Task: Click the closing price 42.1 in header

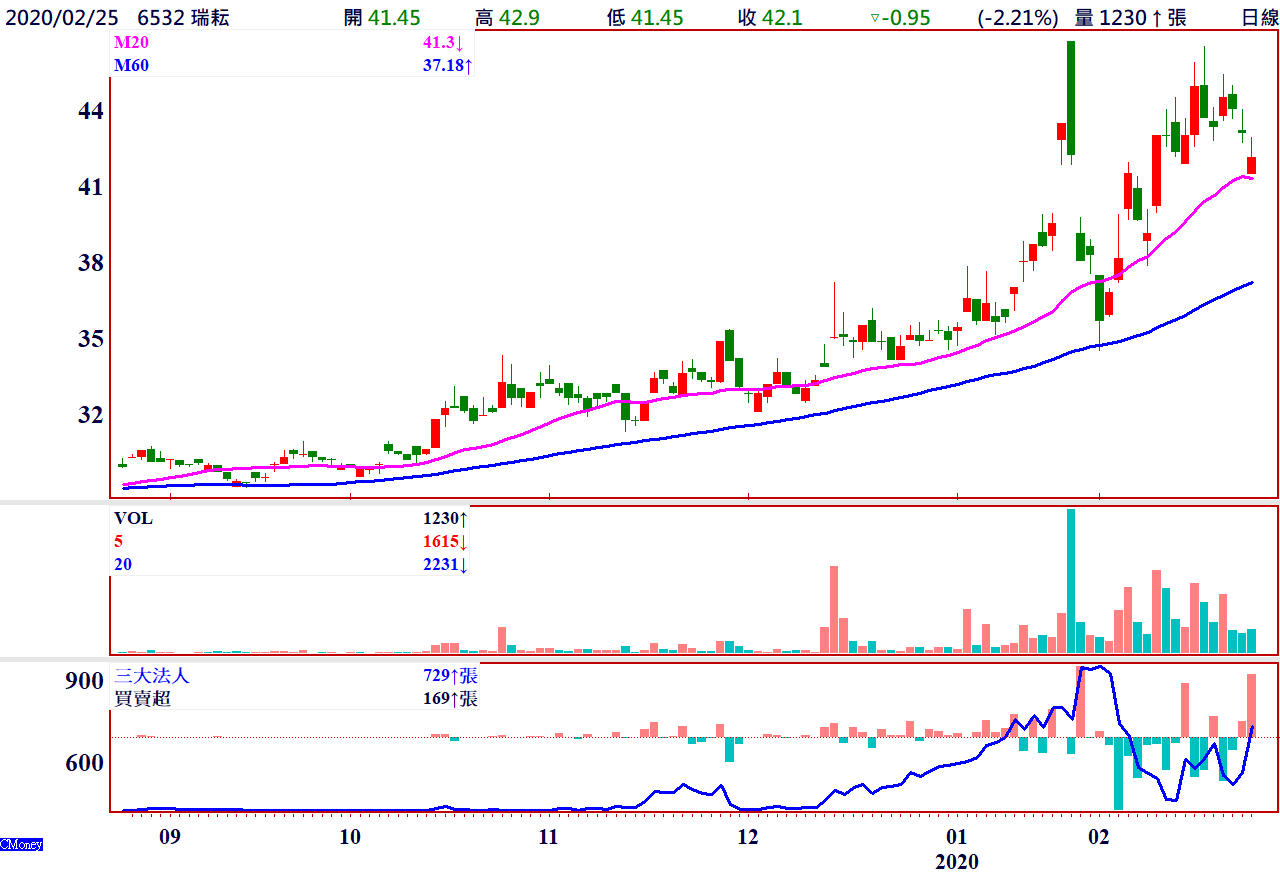Action: pos(779,18)
